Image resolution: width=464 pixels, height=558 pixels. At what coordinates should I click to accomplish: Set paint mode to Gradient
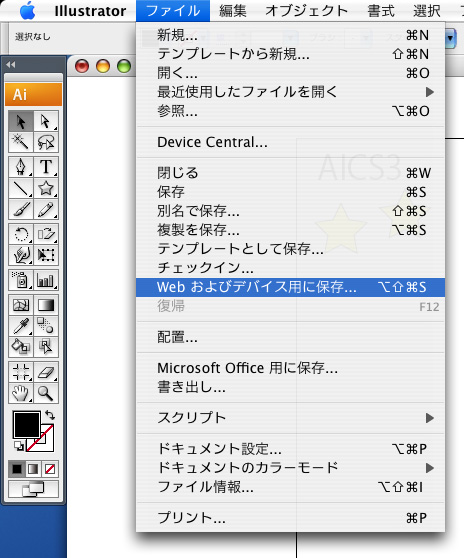click(x=33, y=469)
